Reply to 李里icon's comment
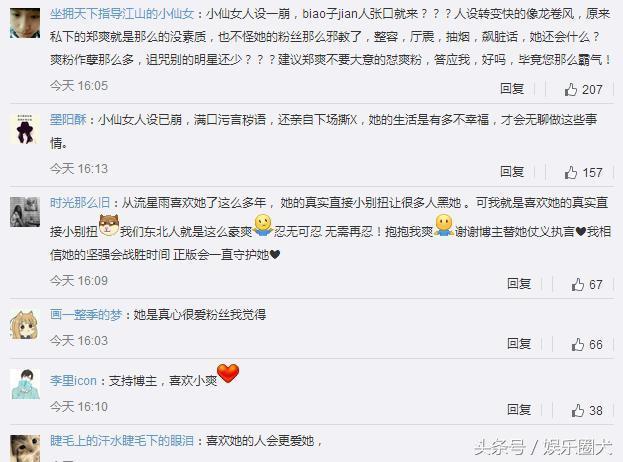The height and width of the screenshot is (462, 623). coord(519,410)
